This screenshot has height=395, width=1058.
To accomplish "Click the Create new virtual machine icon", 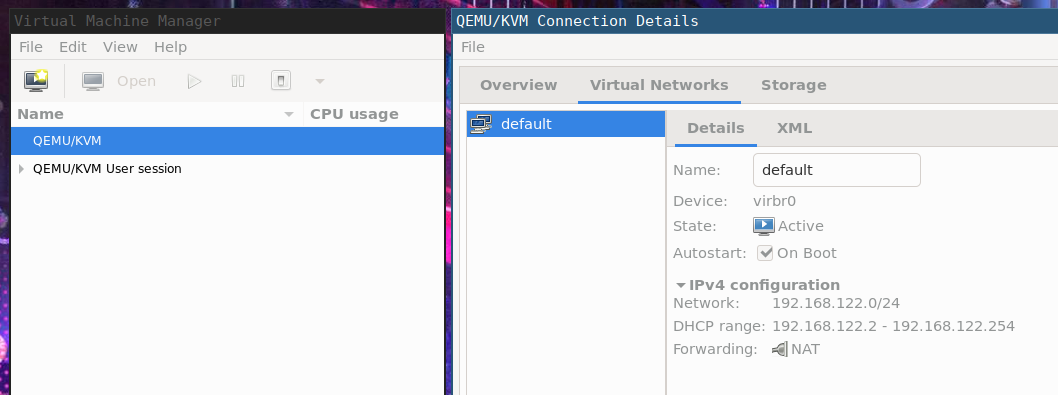I will pyautogui.click(x=36, y=81).
